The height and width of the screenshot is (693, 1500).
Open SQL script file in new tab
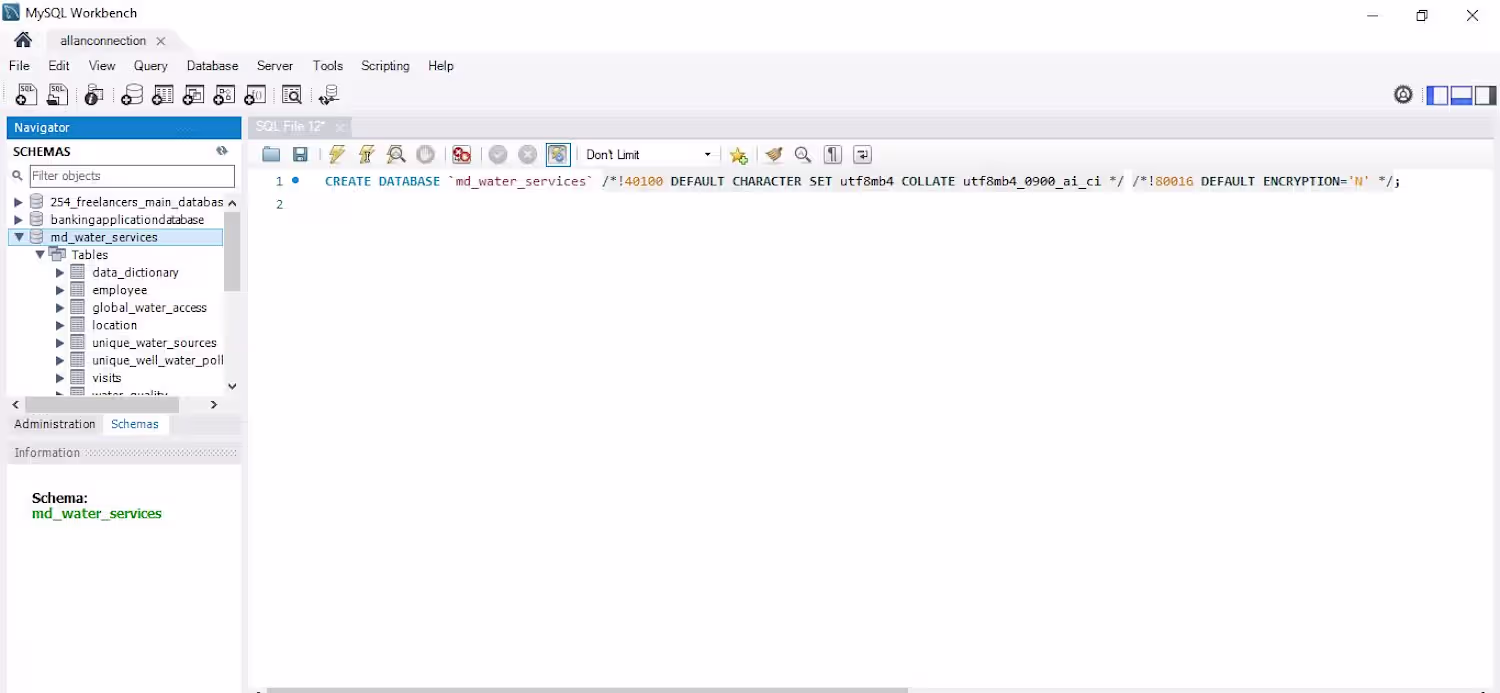pos(57,95)
